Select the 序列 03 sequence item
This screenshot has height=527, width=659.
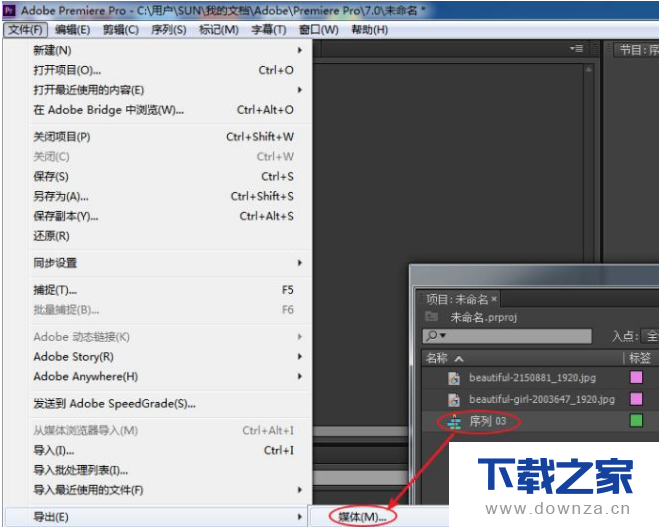click(488, 421)
